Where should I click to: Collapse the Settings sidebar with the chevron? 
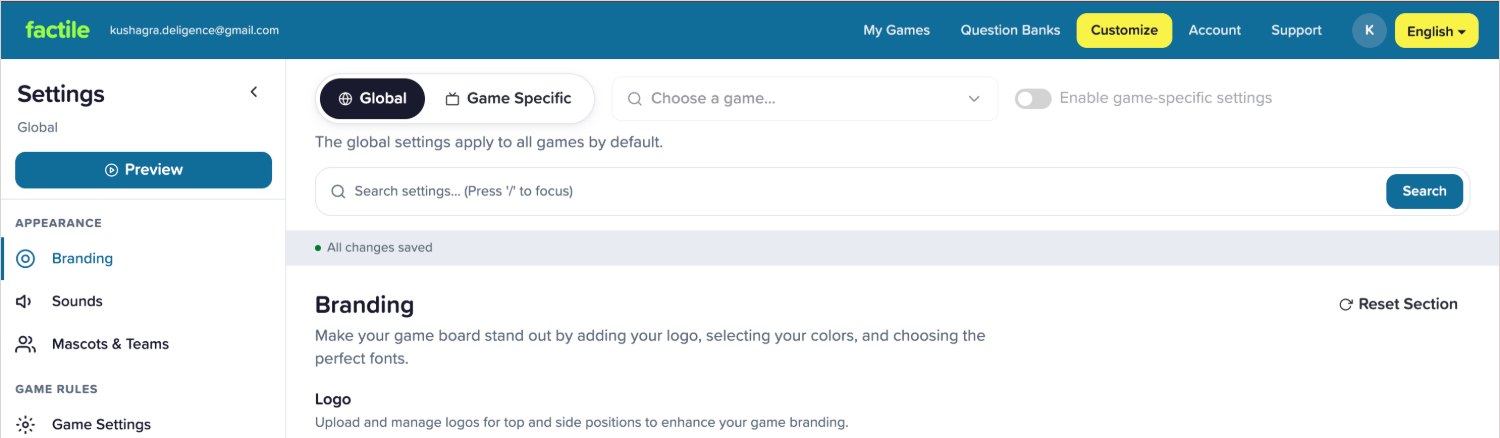click(254, 92)
